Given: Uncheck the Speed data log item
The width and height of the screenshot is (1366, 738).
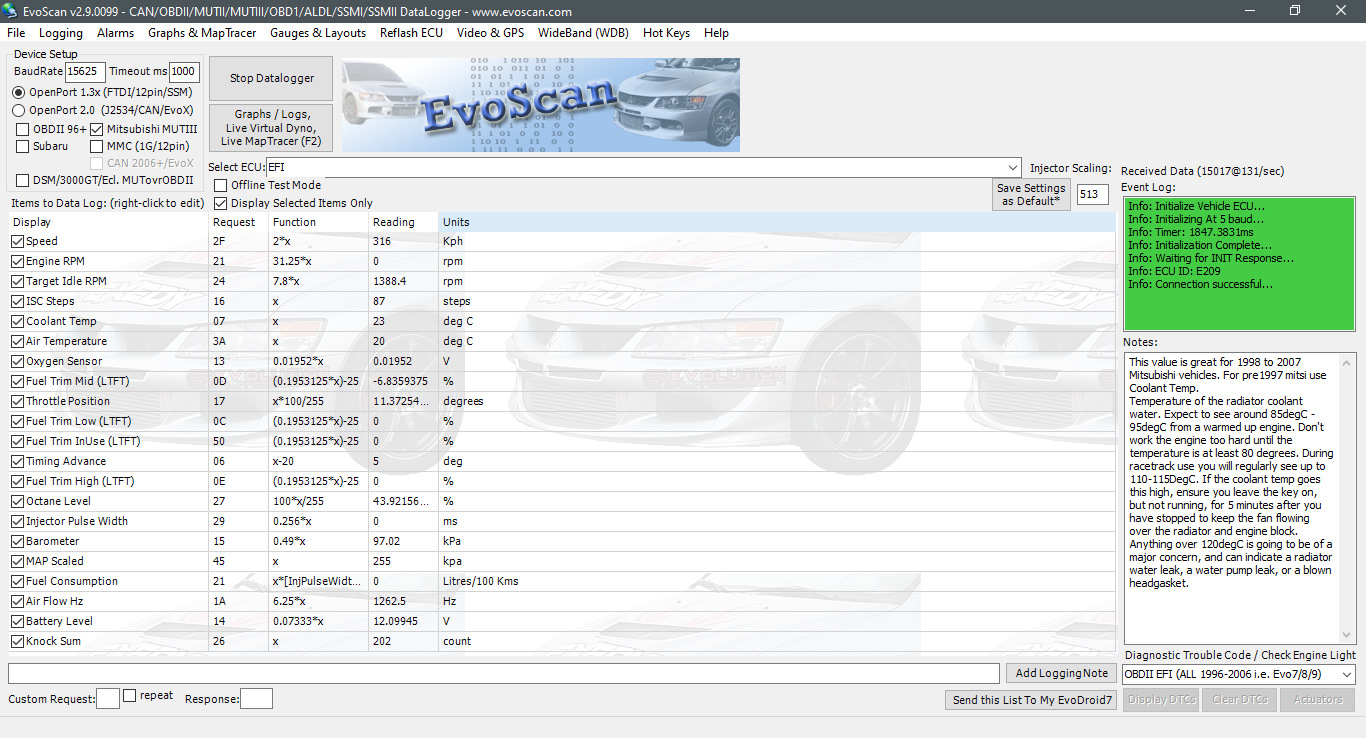Looking at the screenshot, I should coord(17,241).
